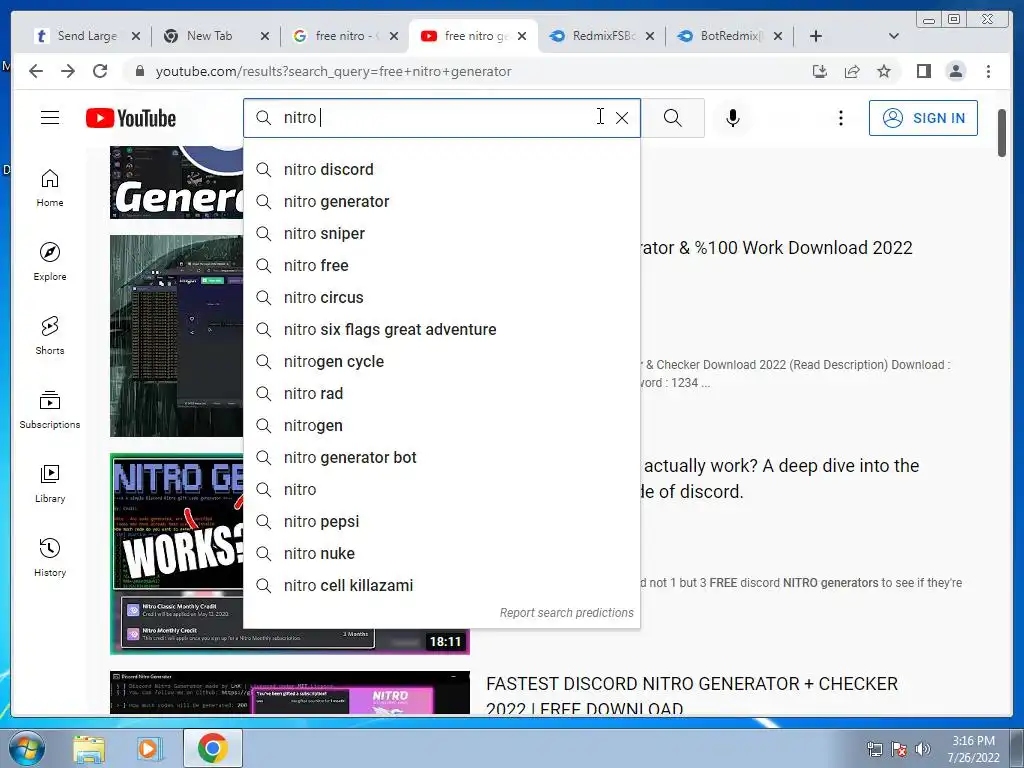This screenshot has height=768, width=1024.
Task: Go back with the browser back arrow
Action: click(36, 71)
